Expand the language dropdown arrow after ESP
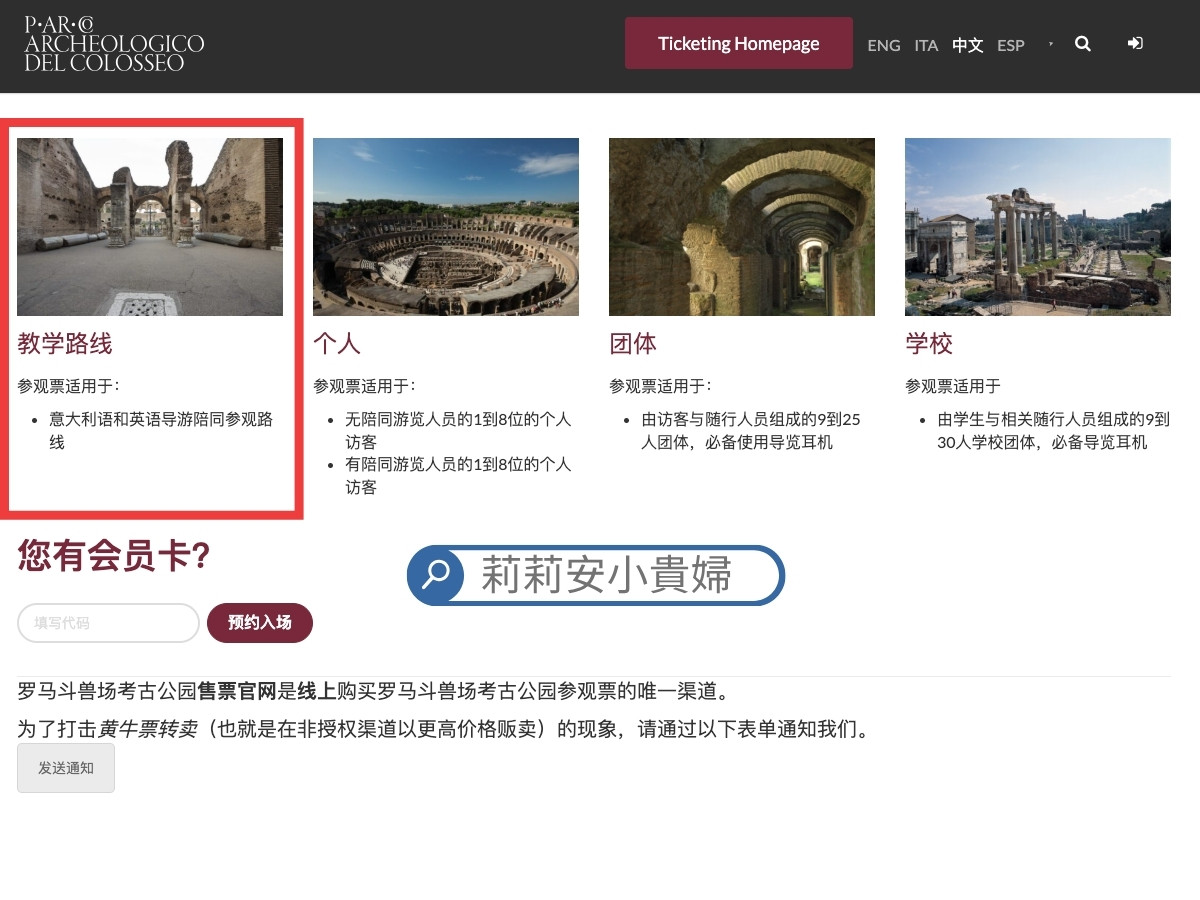Screen dimensions: 1200x900 [x=1050, y=44]
